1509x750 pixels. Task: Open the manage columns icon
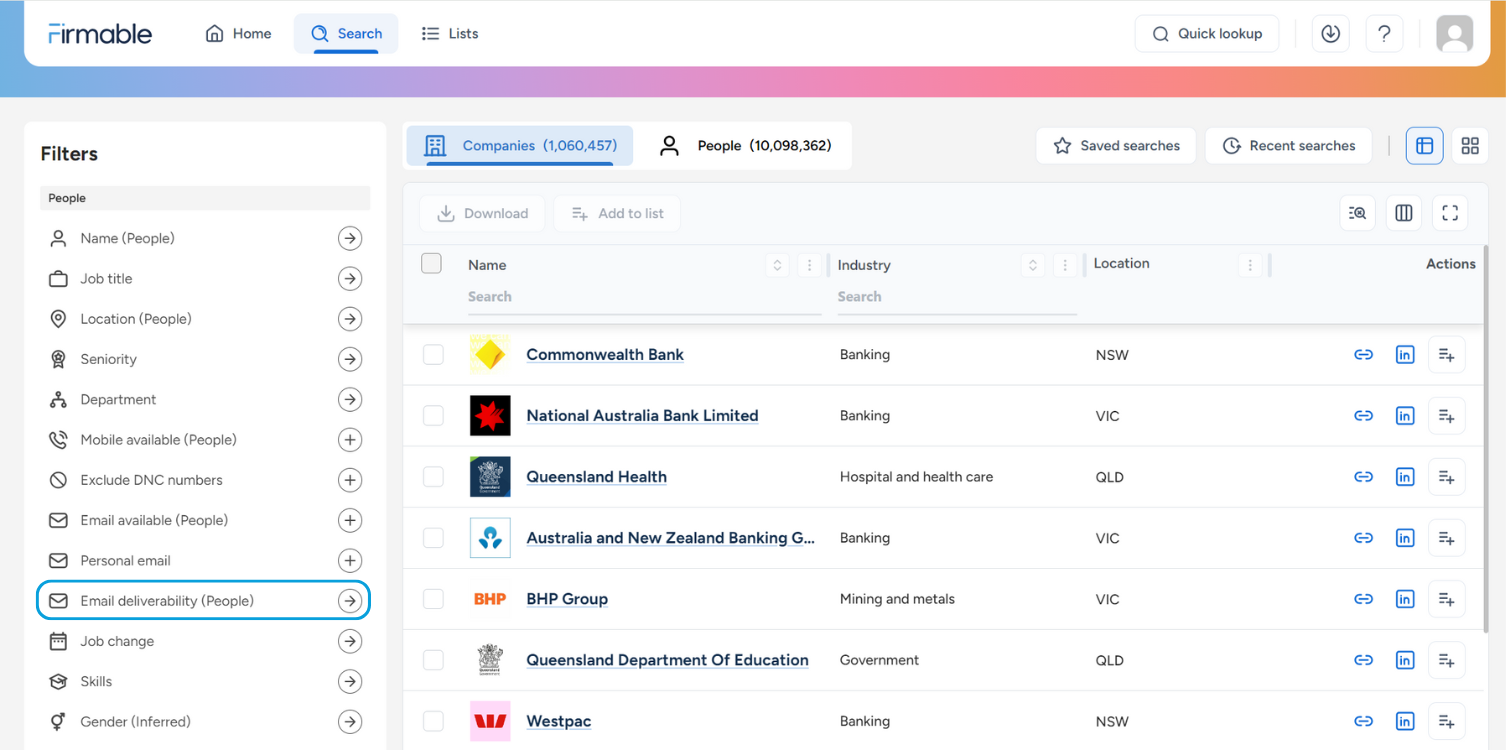pos(1403,213)
